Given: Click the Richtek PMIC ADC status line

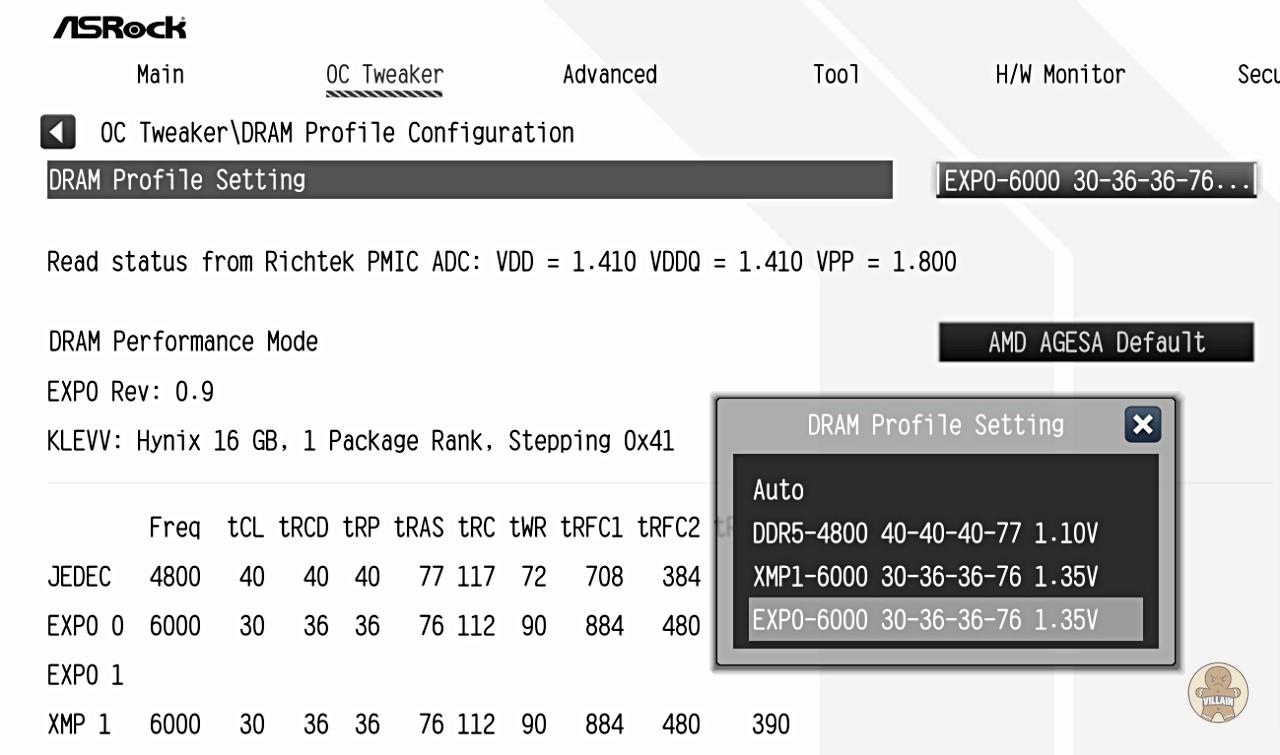Looking at the screenshot, I should click(502, 262).
